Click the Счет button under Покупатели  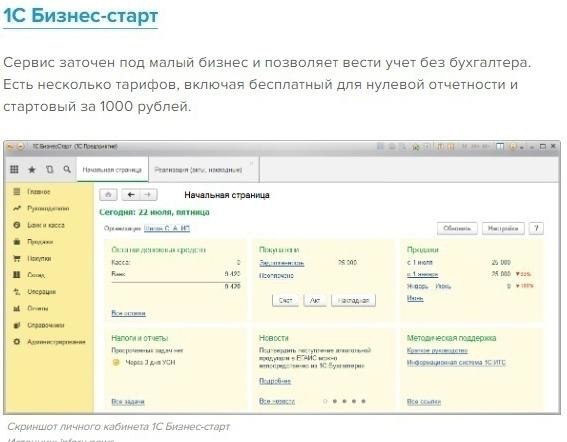point(285,300)
